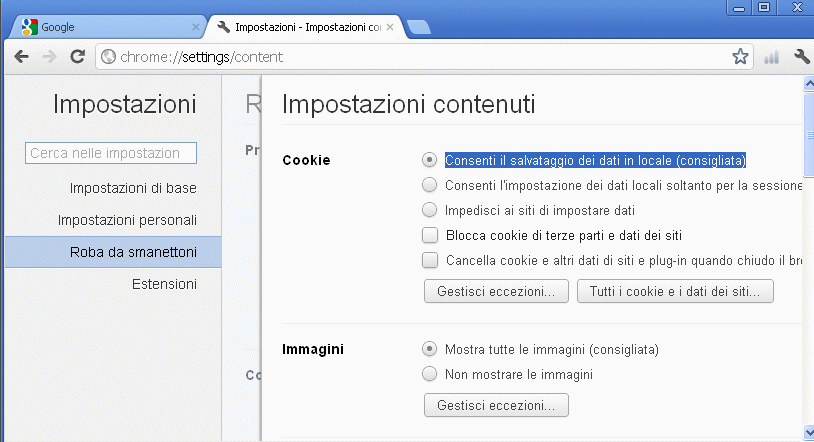The image size is (814, 442).
Task: Bookmark this page with the star icon
Action: tap(740, 57)
